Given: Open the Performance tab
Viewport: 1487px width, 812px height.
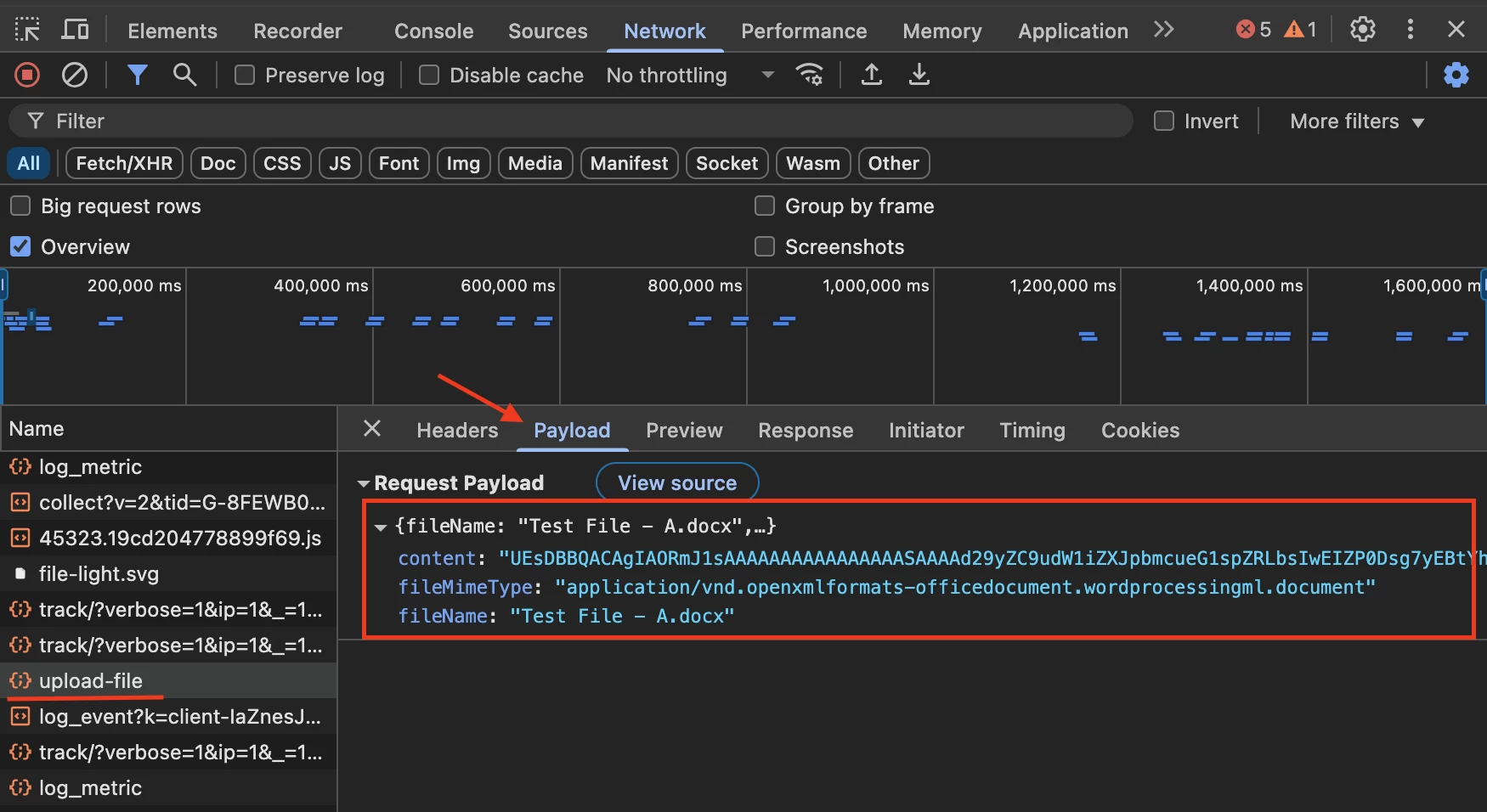Looking at the screenshot, I should (x=804, y=31).
